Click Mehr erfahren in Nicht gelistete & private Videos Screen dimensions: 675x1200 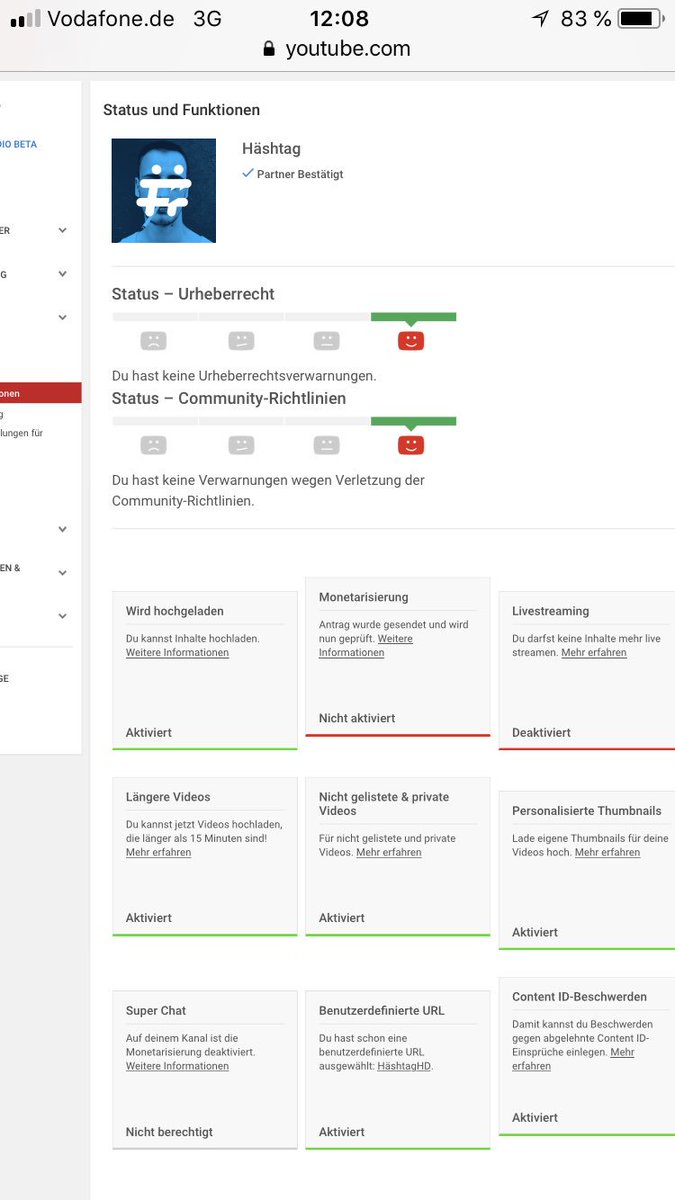click(x=389, y=852)
